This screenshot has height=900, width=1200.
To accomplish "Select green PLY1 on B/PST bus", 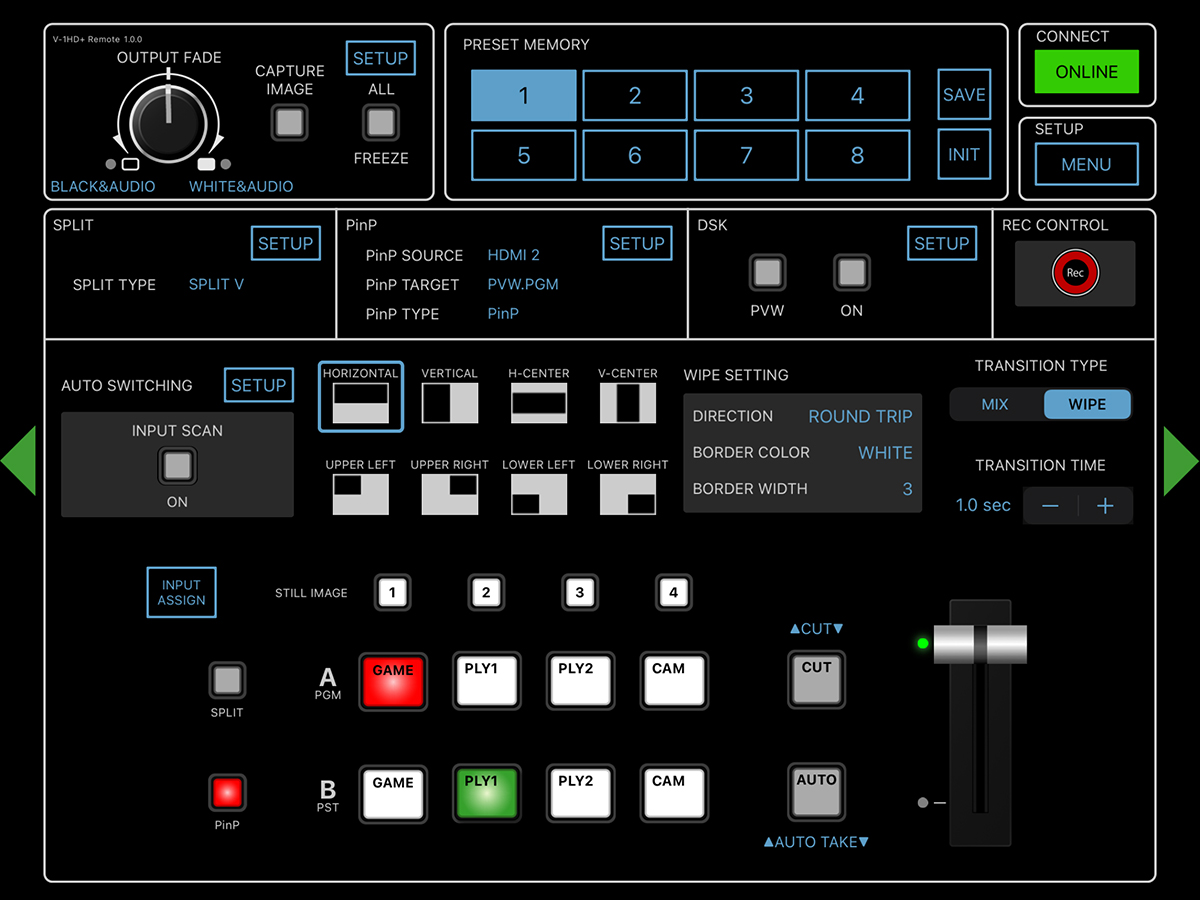I will 486,794.
